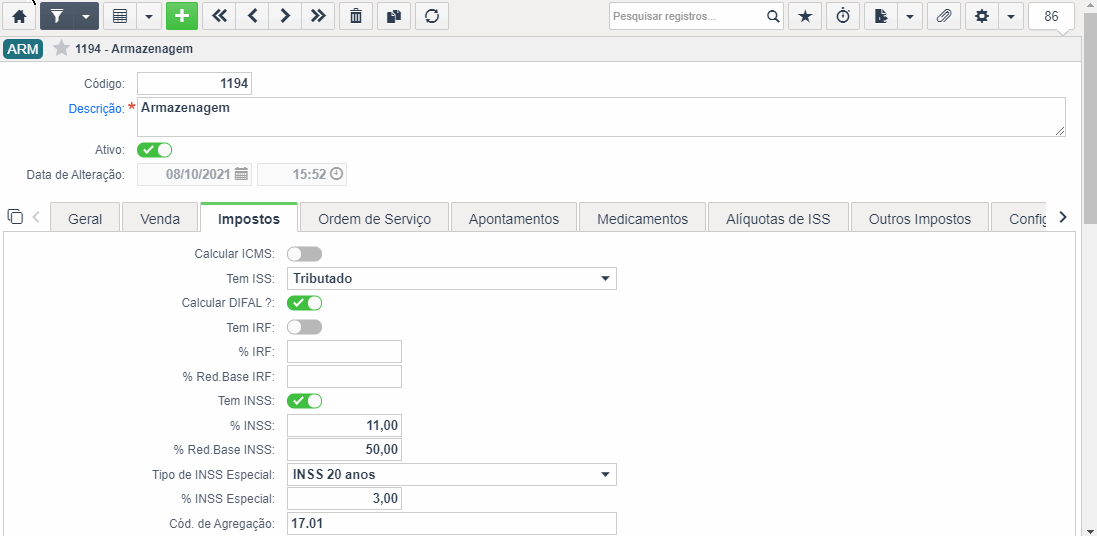
Task: Click the Código field
Action: pyautogui.click(x=194, y=83)
